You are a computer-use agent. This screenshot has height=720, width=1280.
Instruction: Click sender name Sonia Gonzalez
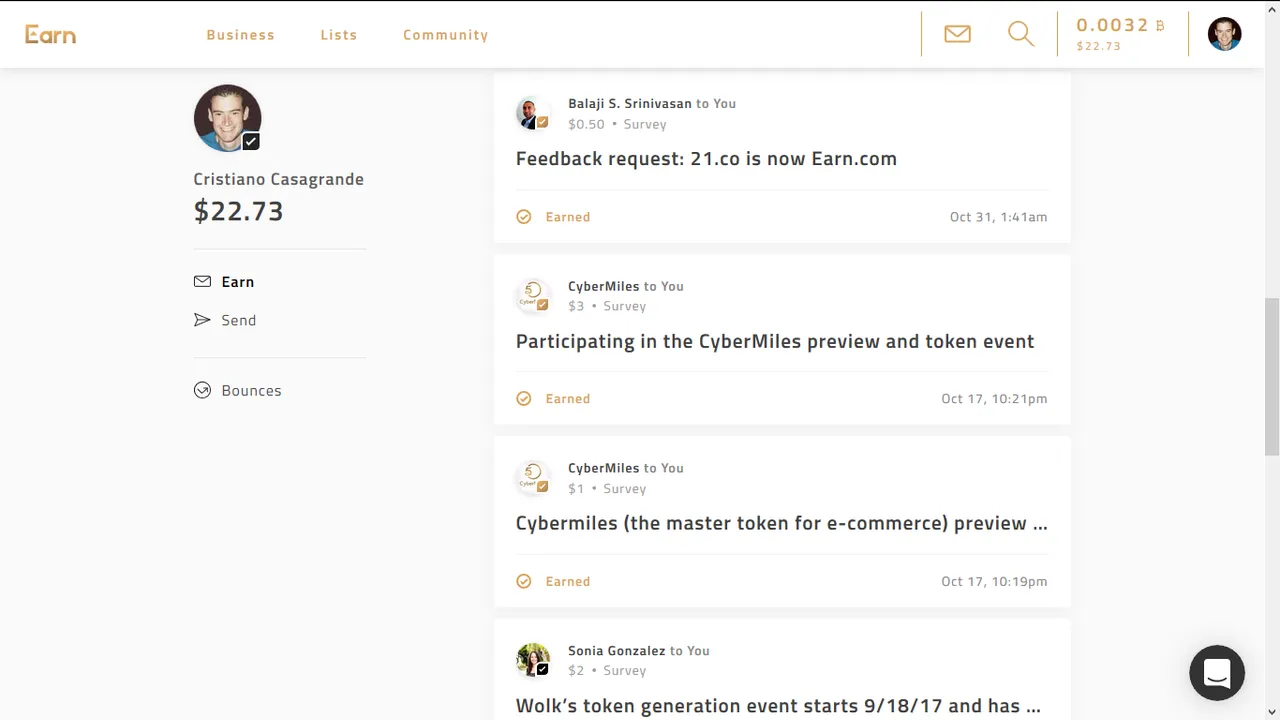point(617,650)
